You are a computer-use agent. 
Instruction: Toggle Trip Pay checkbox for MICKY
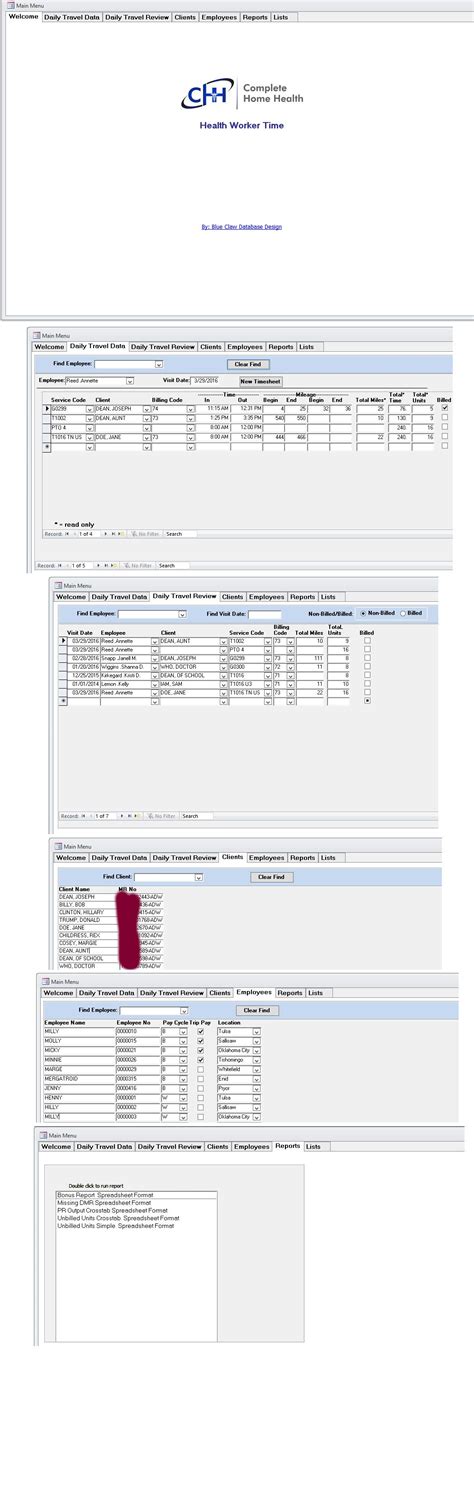point(201,1050)
